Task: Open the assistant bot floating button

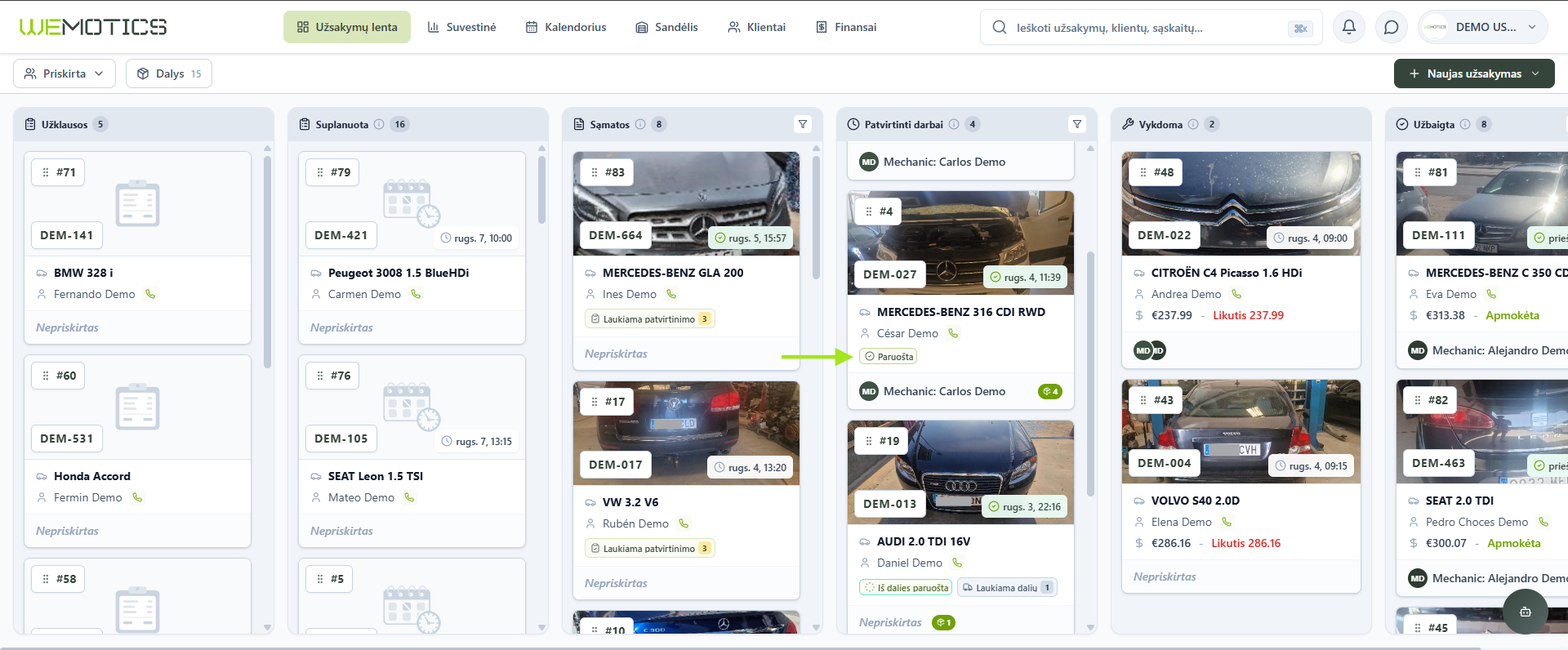Action: tap(1525, 612)
